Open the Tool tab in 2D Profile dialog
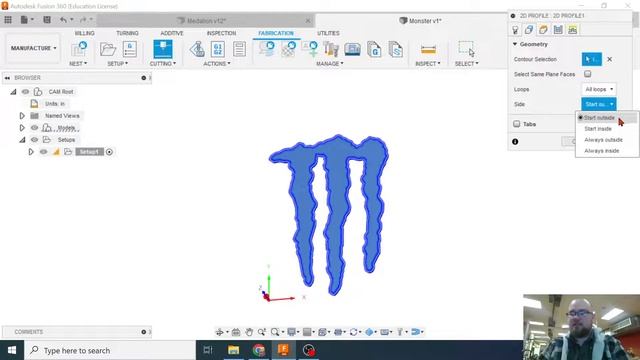 pos(515,30)
